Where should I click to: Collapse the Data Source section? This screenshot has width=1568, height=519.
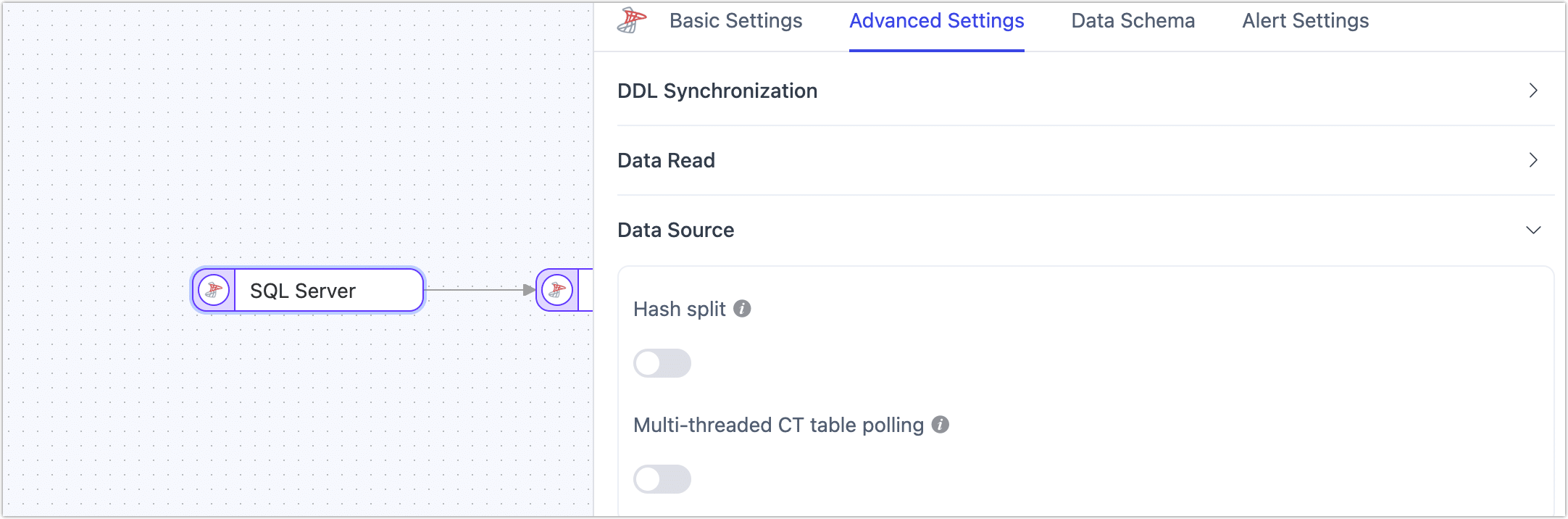tap(1533, 230)
